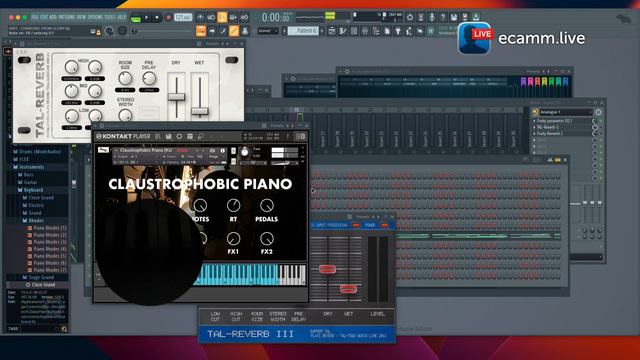Select the paint brush tool icon
Screen dimensions: 640x360
pyautogui.click(x=223, y=31)
